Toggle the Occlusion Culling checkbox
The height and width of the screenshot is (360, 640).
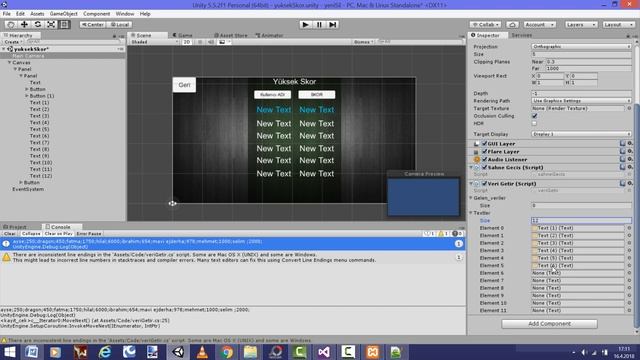pos(534,116)
